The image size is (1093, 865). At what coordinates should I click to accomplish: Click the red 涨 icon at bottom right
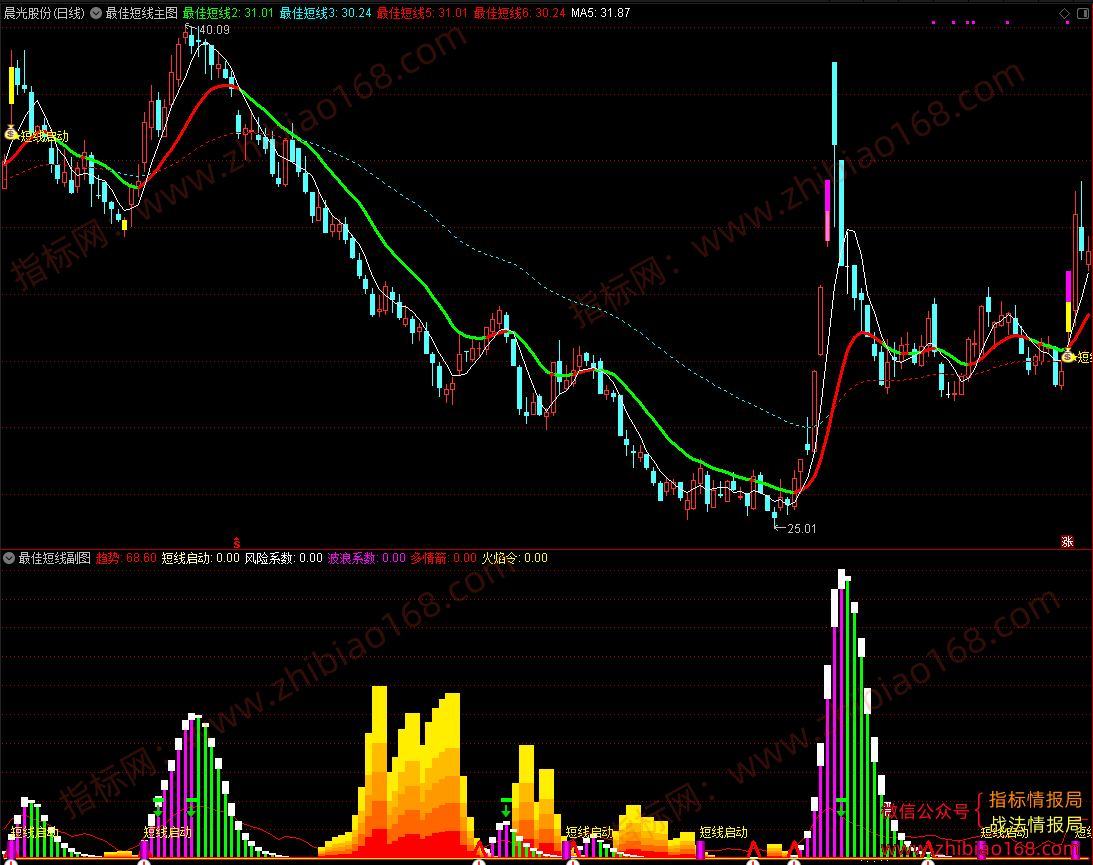click(x=1067, y=542)
